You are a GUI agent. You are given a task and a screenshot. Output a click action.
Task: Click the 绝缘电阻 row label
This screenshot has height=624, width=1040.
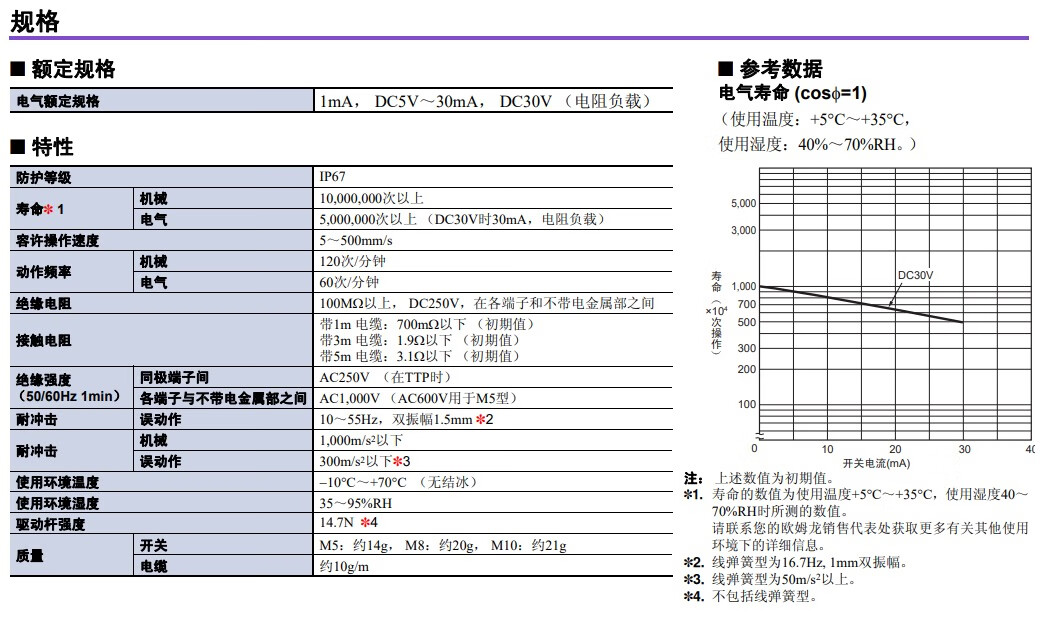(x=44, y=303)
